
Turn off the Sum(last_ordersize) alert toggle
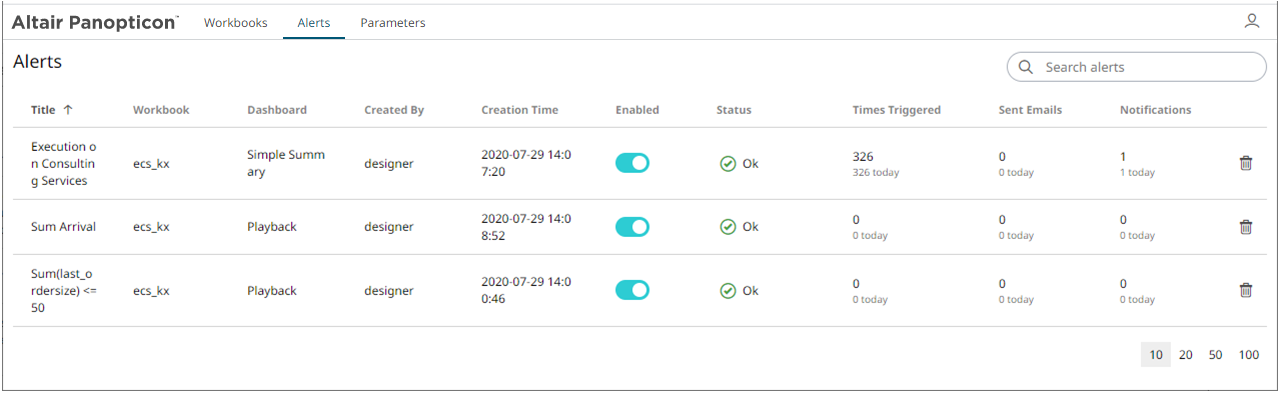[632, 290]
